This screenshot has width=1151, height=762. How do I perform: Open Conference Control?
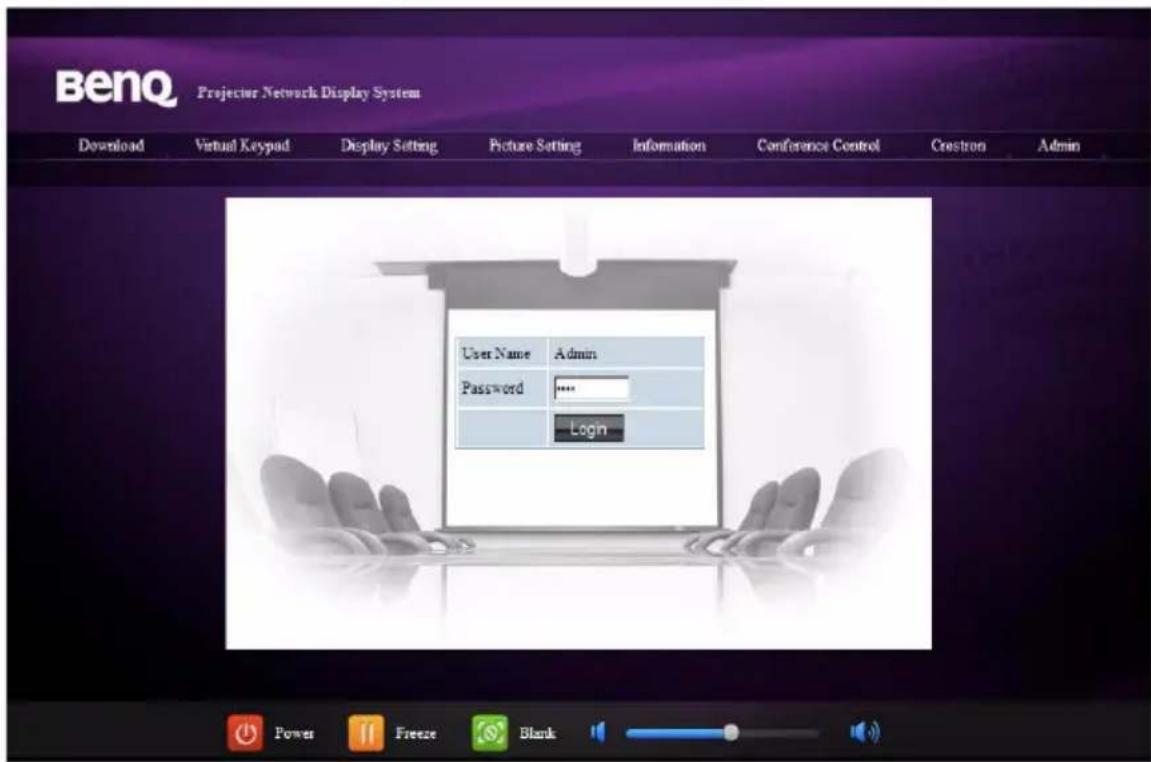click(x=818, y=145)
